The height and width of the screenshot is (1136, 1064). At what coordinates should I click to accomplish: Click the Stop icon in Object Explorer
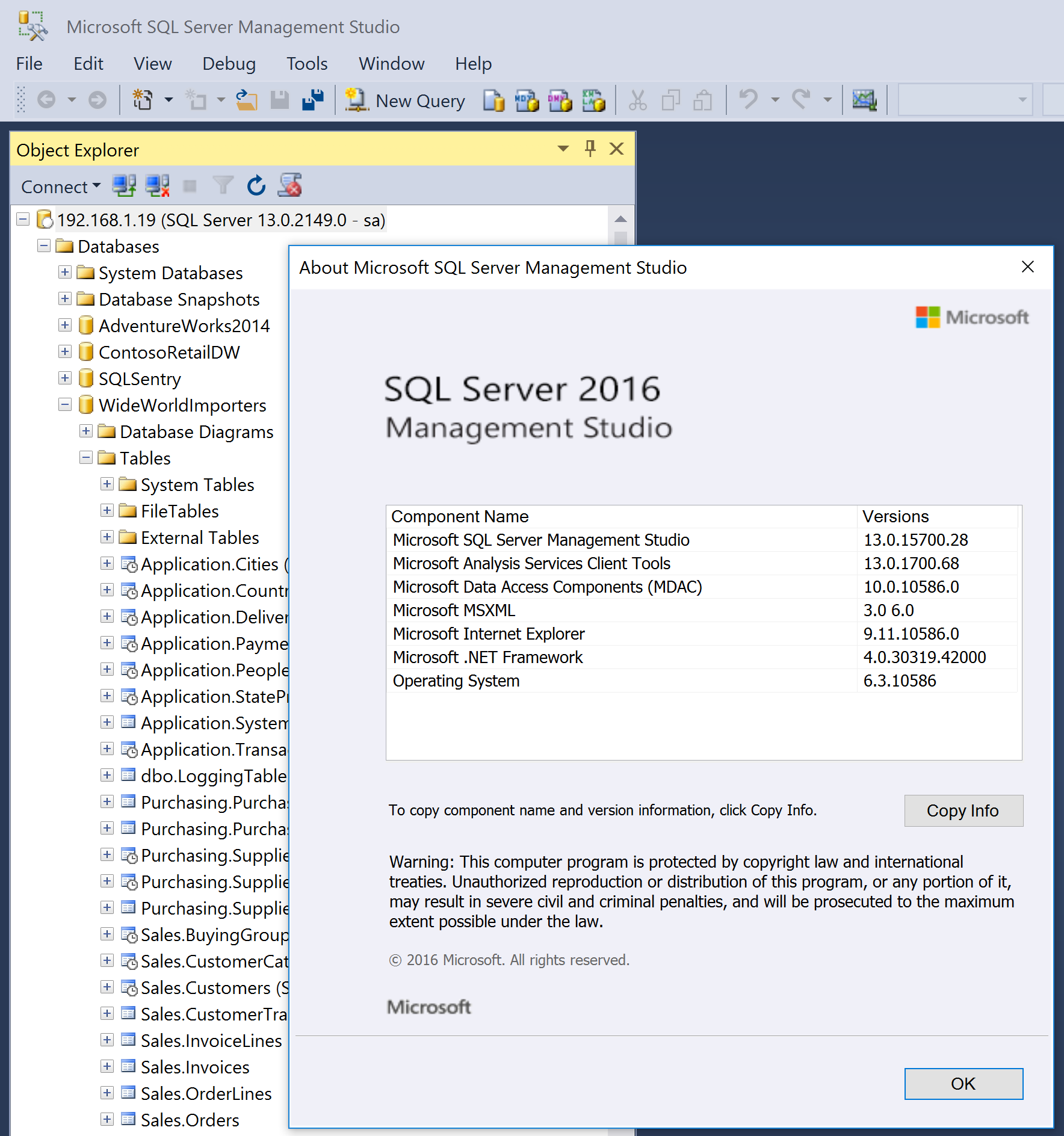coord(190,186)
